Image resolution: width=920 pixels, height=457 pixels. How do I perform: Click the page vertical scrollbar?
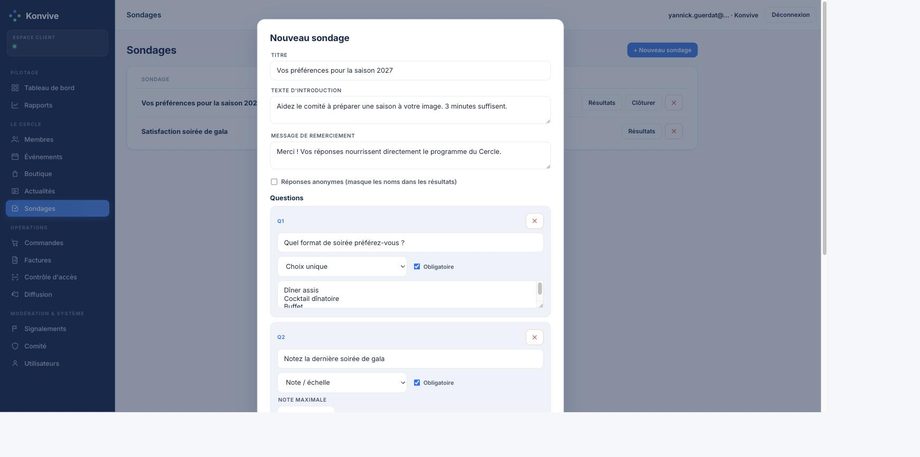click(824, 128)
